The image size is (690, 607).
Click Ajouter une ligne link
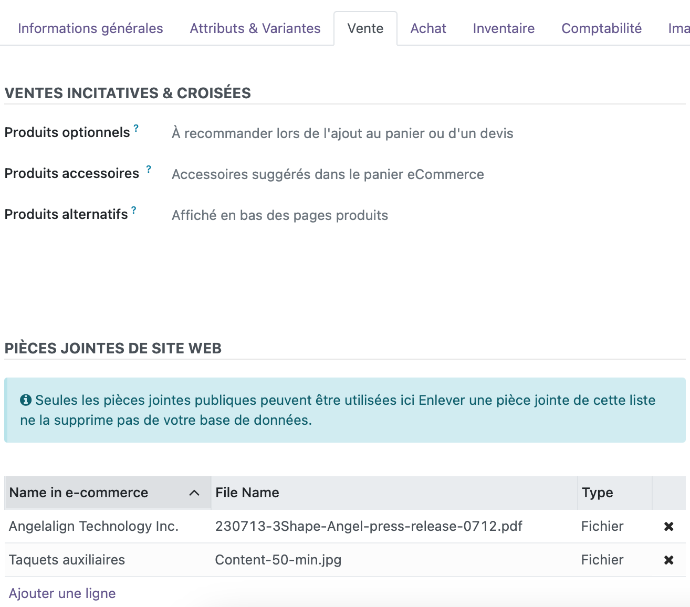coord(62,593)
